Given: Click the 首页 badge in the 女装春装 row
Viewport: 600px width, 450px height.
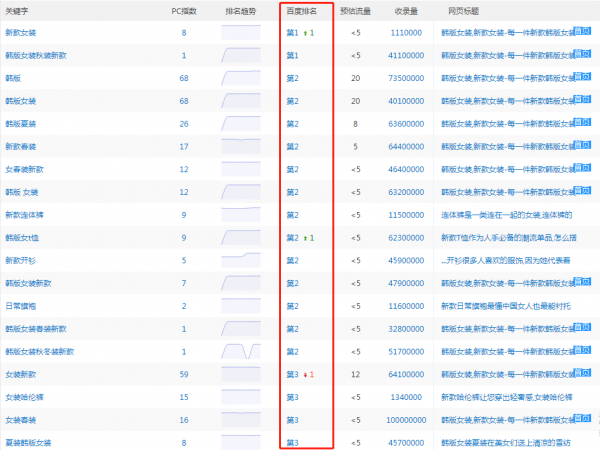Looking at the screenshot, I should point(579,420).
